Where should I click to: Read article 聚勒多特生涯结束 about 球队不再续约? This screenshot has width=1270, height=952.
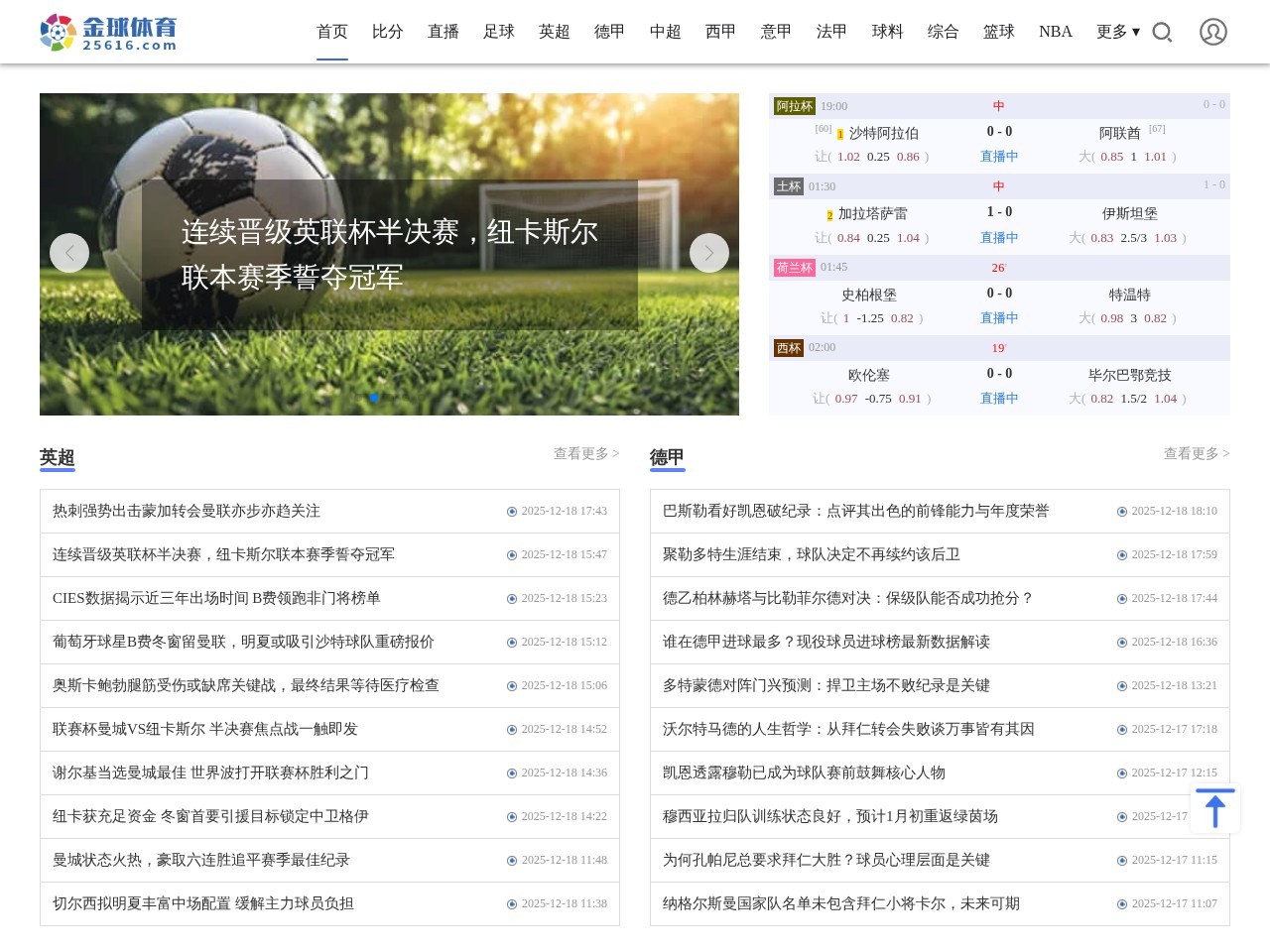point(811,554)
